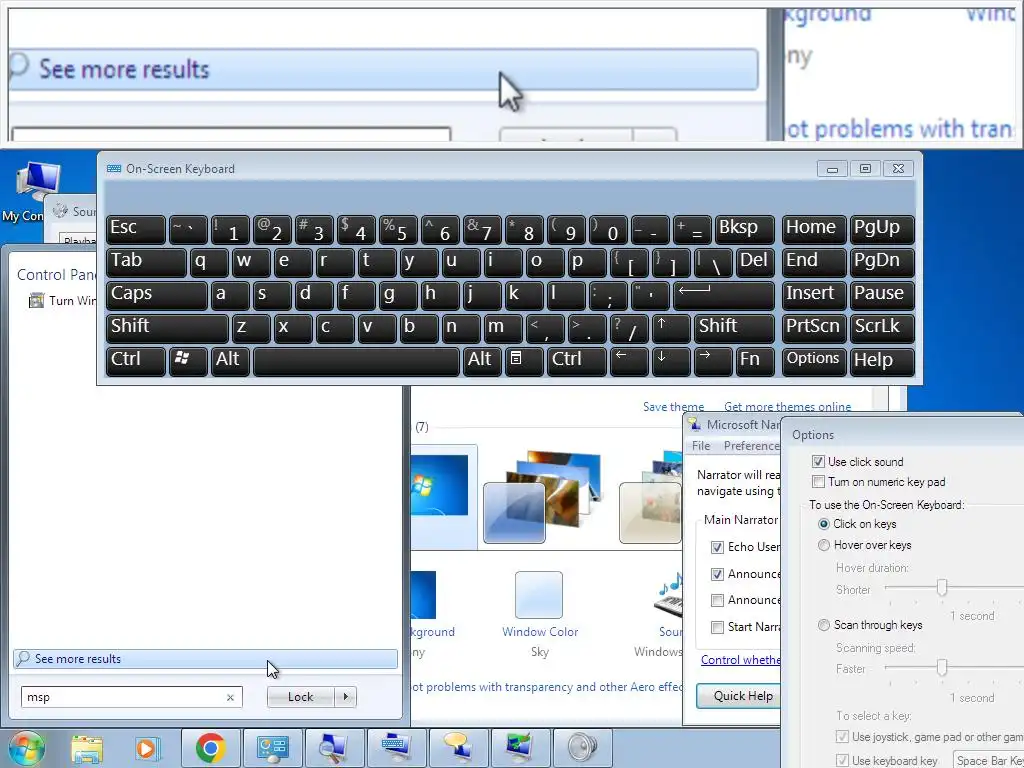
Task: Open the Sound taskbar icon
Action: 582,748
